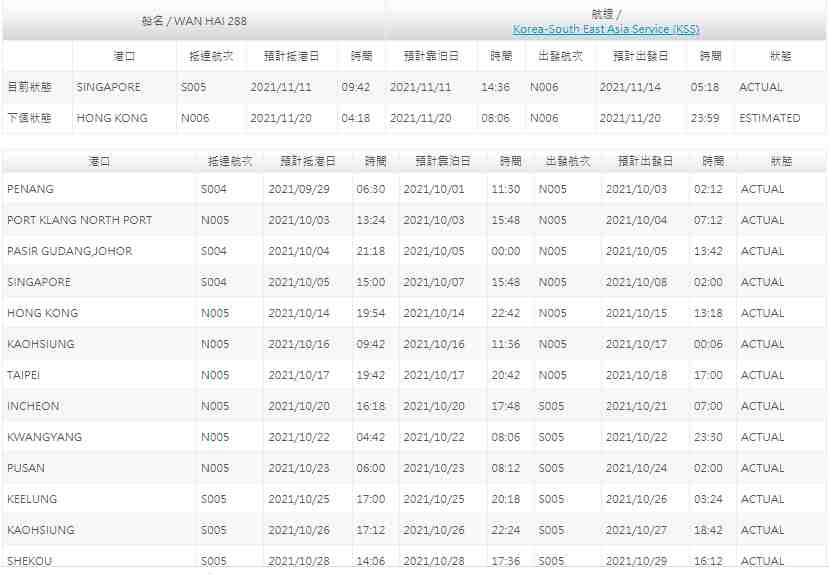Click Penang arrival date 2021/09/29
Image resolution: width=830 pixels, height=575 pixels.
click(x=299, y=189)
